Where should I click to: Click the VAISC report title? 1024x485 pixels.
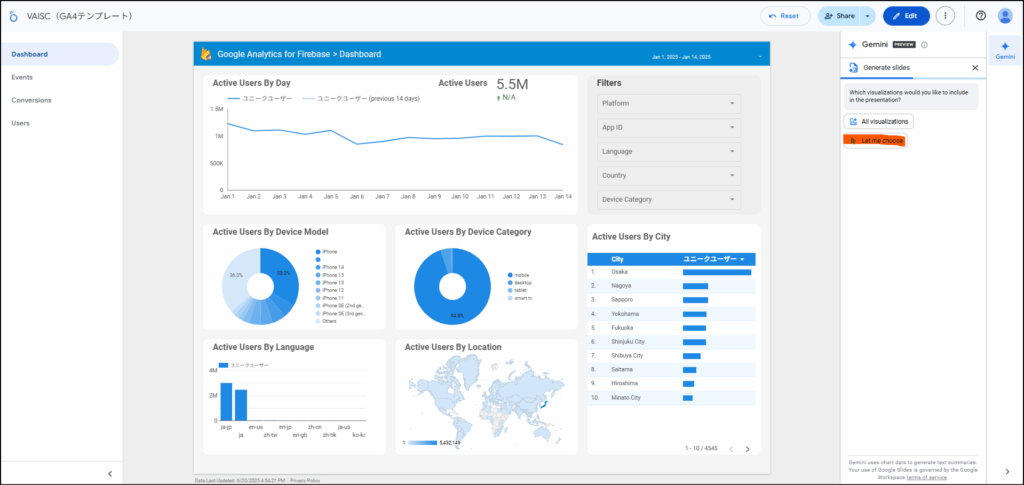coord(80,16)
